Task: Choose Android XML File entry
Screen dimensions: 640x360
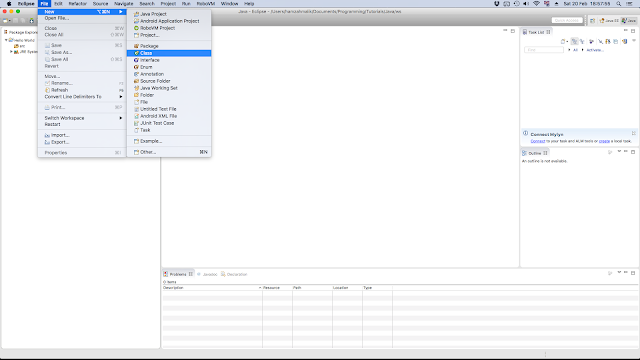Action: pyautogui.click(x=169, y=116)
